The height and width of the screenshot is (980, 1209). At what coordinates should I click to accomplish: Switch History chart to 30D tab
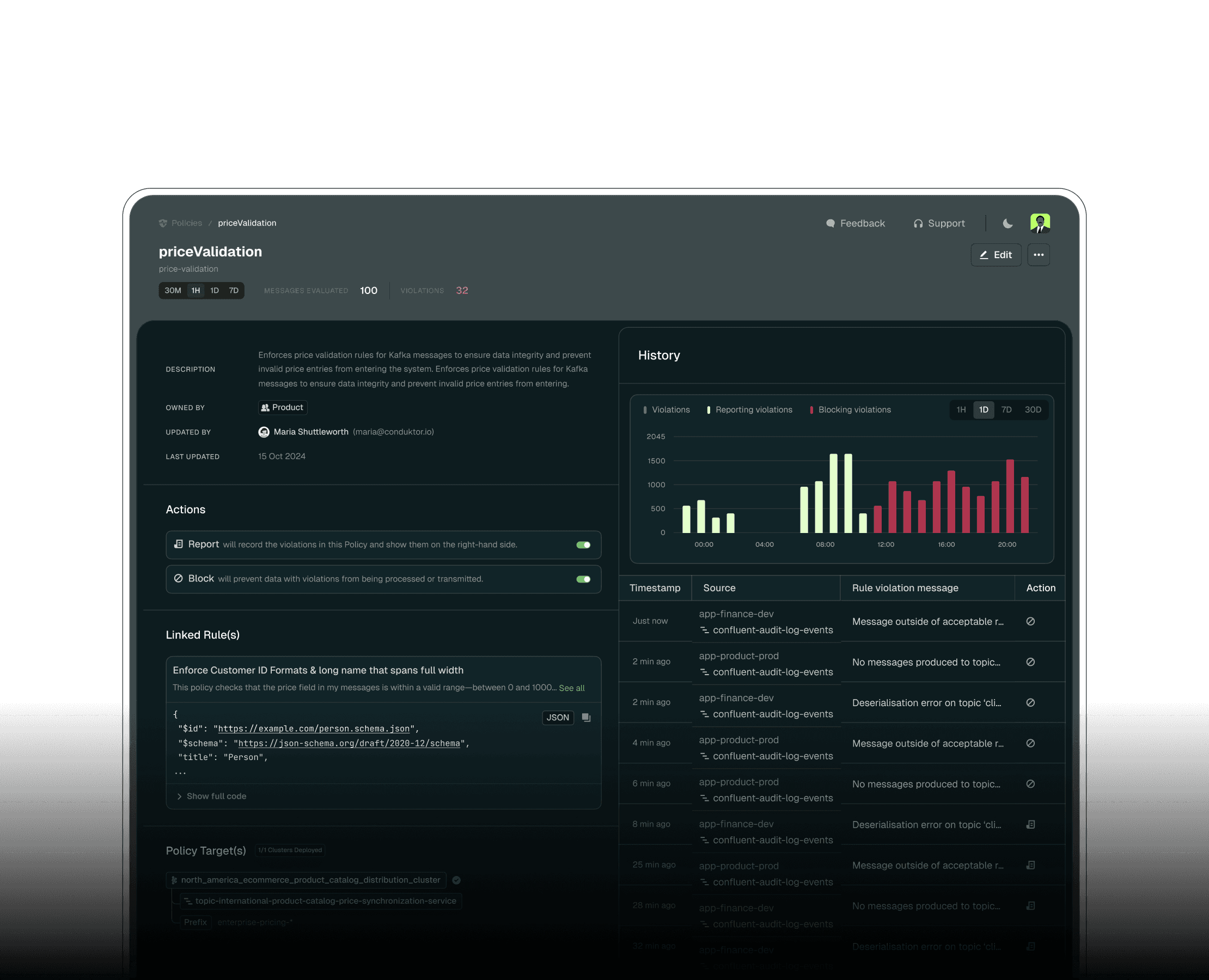1033,410
